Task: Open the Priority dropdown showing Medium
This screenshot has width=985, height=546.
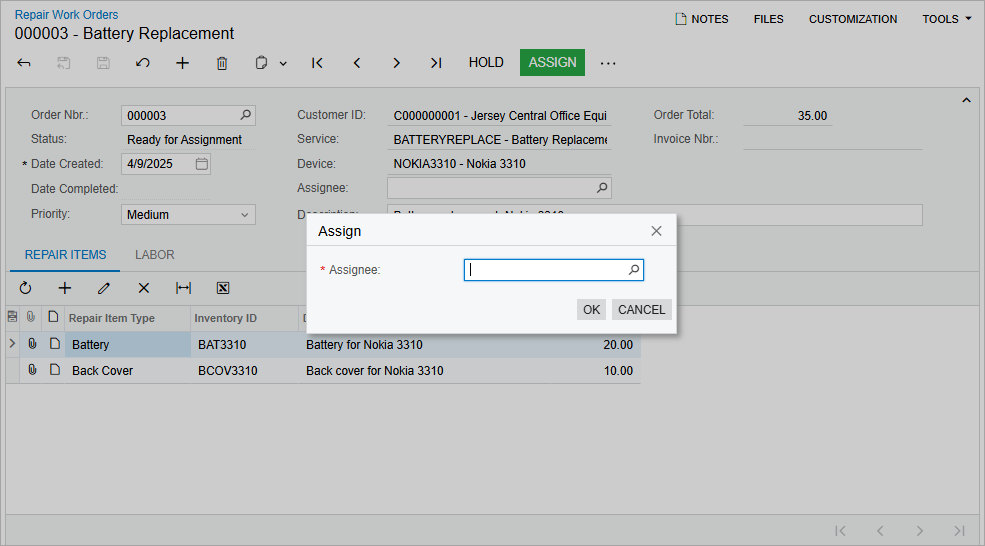Action: tap(188, 215)
